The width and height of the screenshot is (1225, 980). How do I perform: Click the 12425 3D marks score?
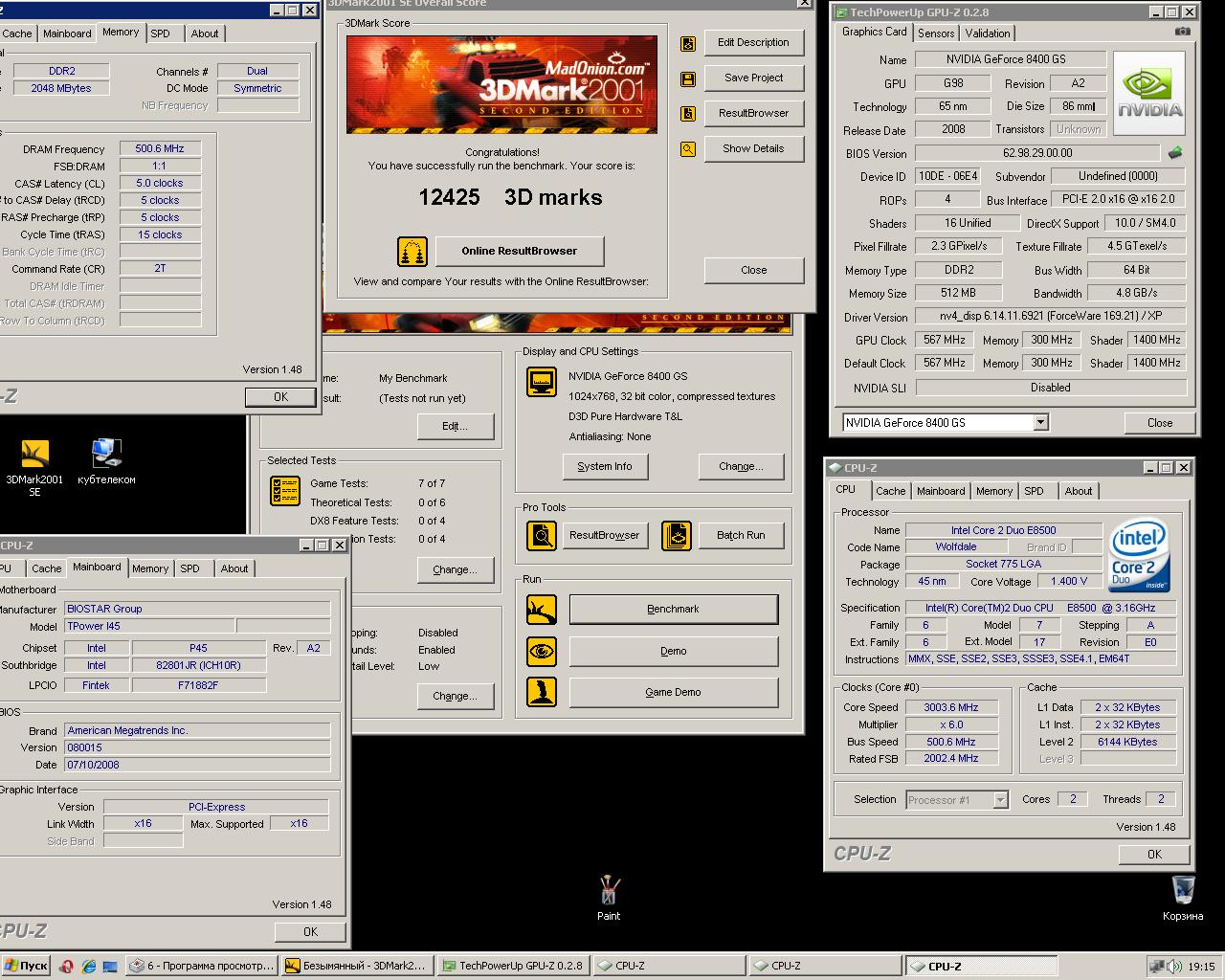(x=510, y=198)
